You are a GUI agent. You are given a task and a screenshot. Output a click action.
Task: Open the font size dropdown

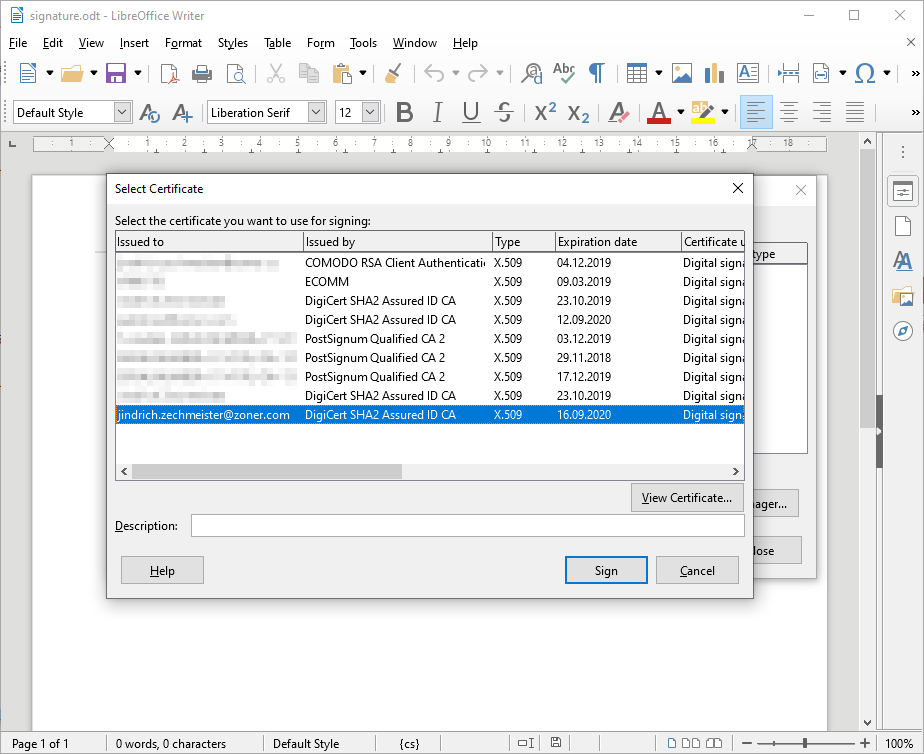tap(370, 112)
